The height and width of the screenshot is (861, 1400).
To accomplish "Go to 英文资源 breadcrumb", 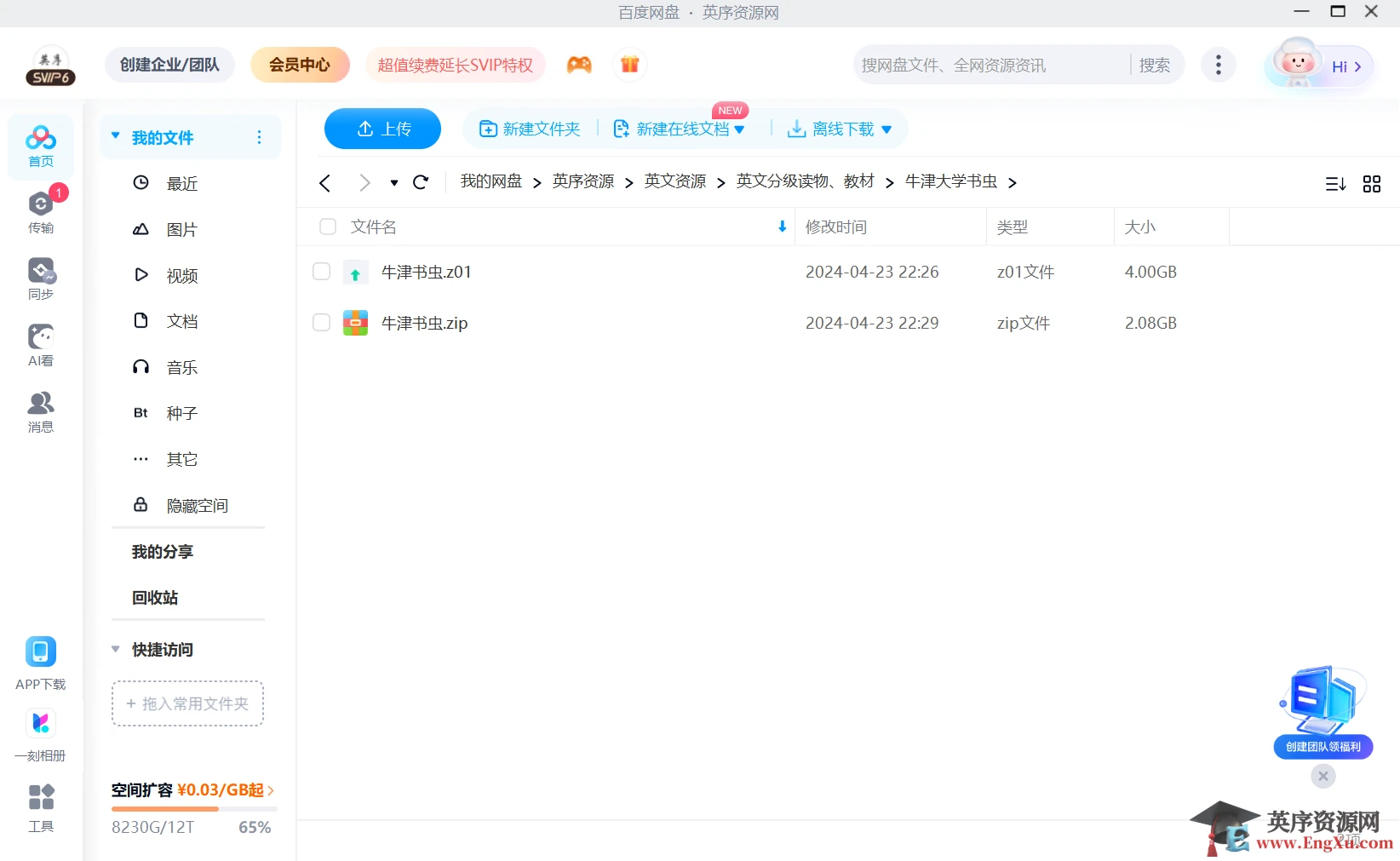I will (x=675, y=181).
